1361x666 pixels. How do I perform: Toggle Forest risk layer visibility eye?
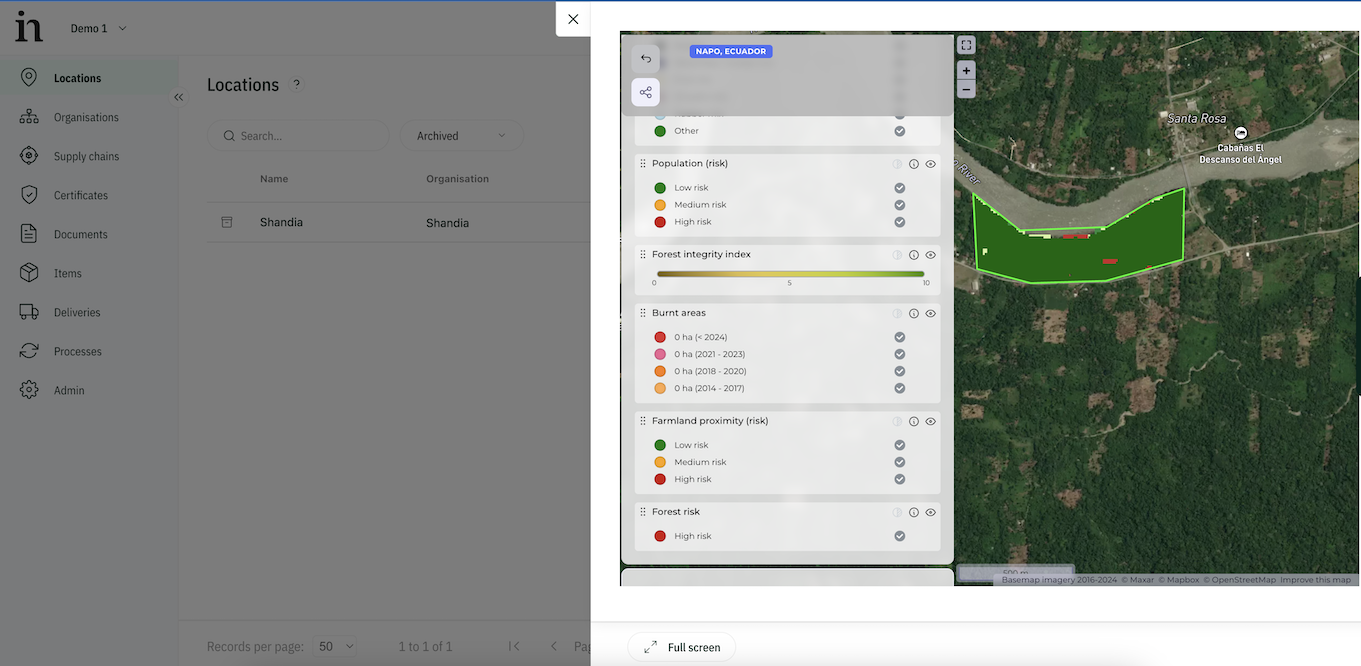pos(930,513)
